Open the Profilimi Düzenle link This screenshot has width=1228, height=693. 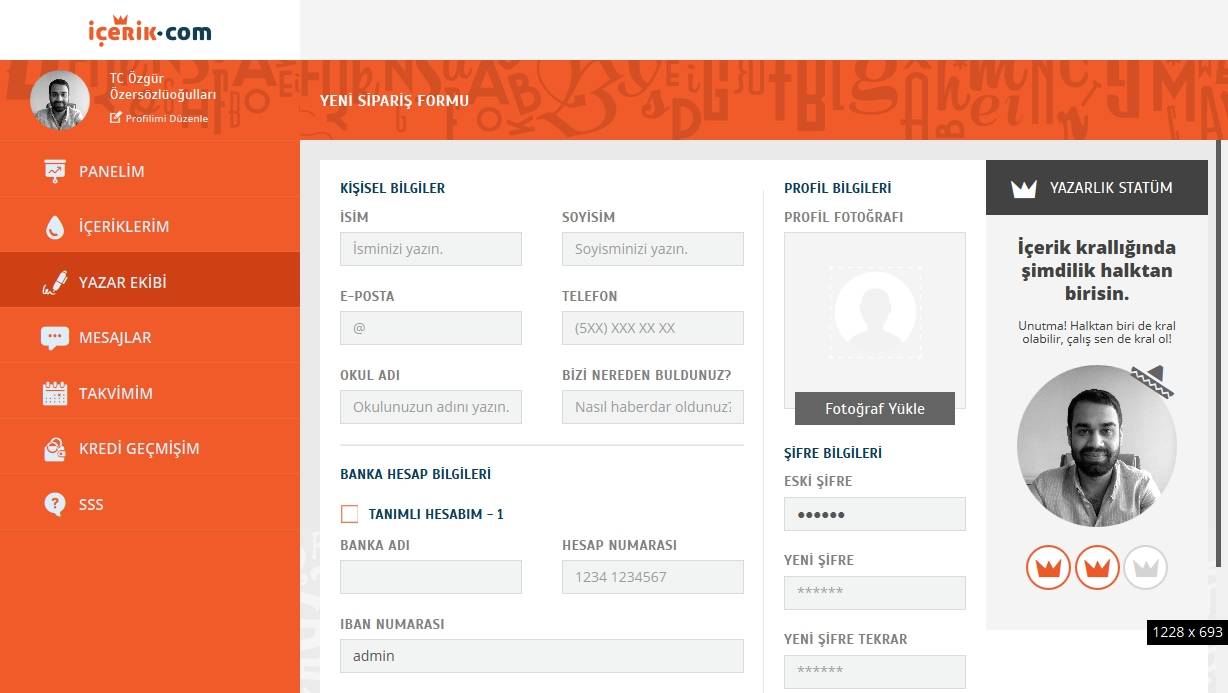coord(165,117)
